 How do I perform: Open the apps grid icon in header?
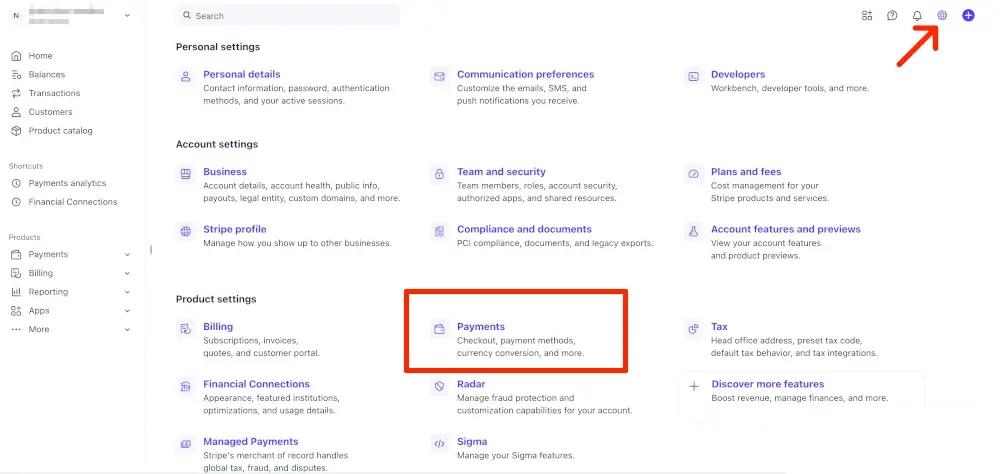867,15
